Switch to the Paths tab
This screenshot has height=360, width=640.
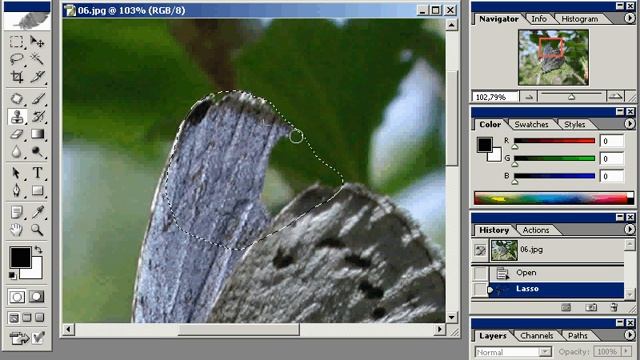tap(578, 336)
